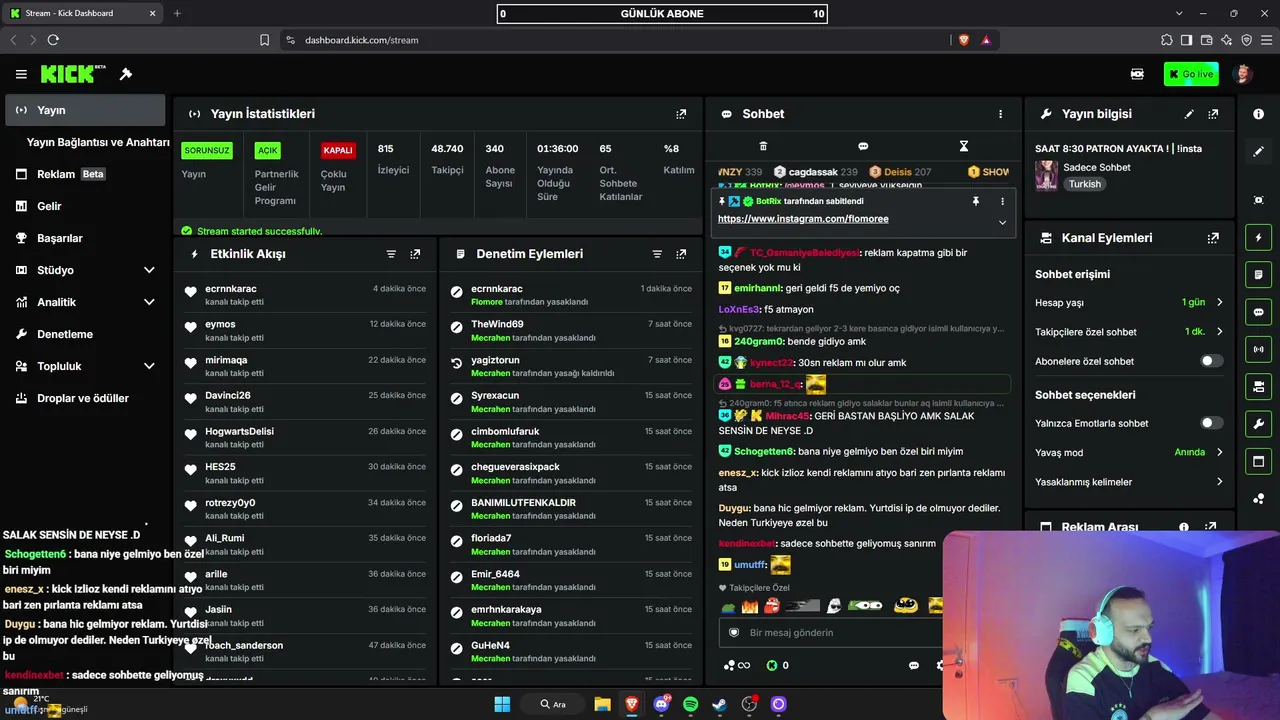This screenshot has width=1280, height=720.
Task: Select Yayın in the sidebar
Action: (x=85, y=110)
